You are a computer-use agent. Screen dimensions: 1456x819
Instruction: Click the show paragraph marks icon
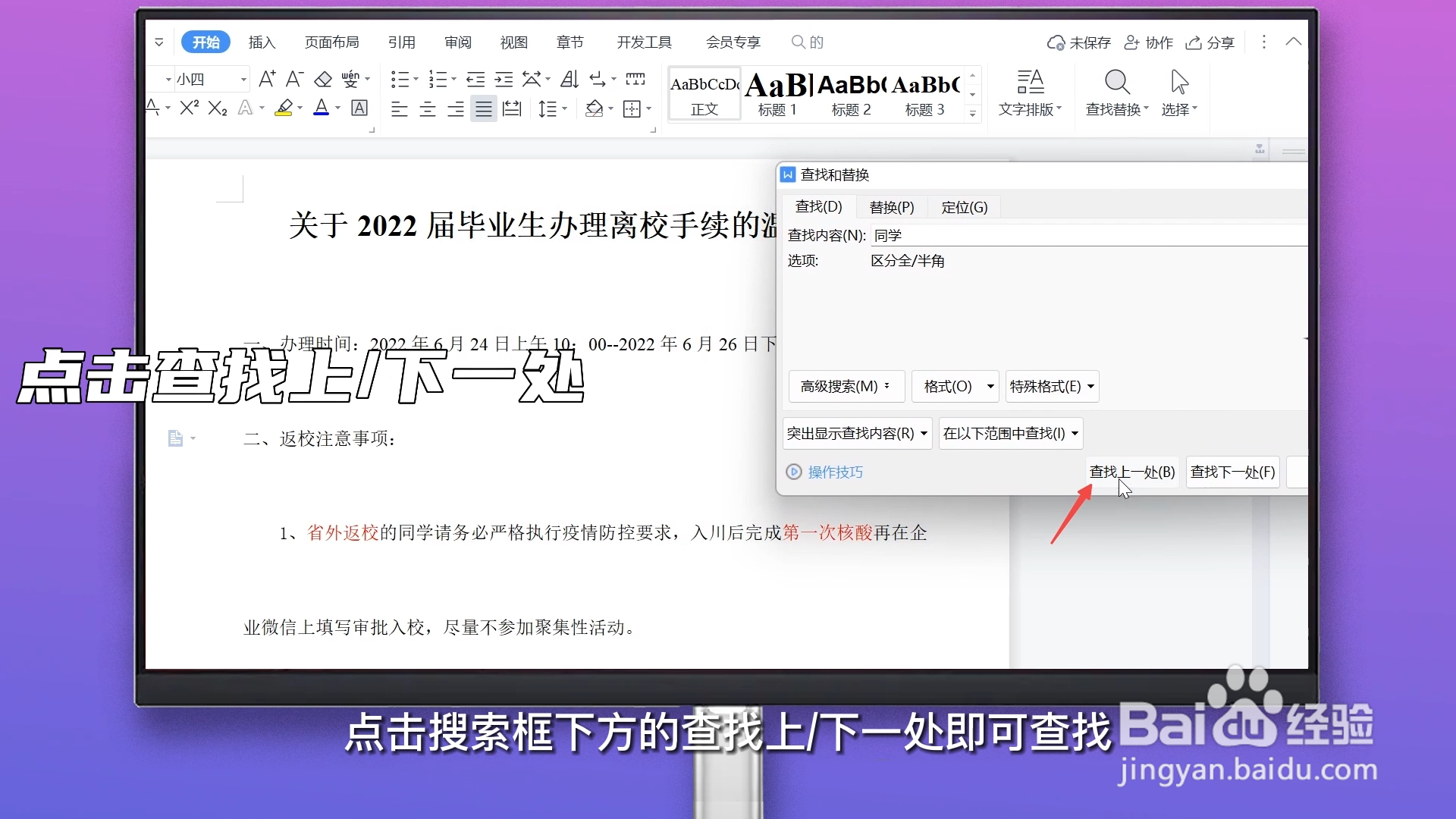[x=598, y=79]
